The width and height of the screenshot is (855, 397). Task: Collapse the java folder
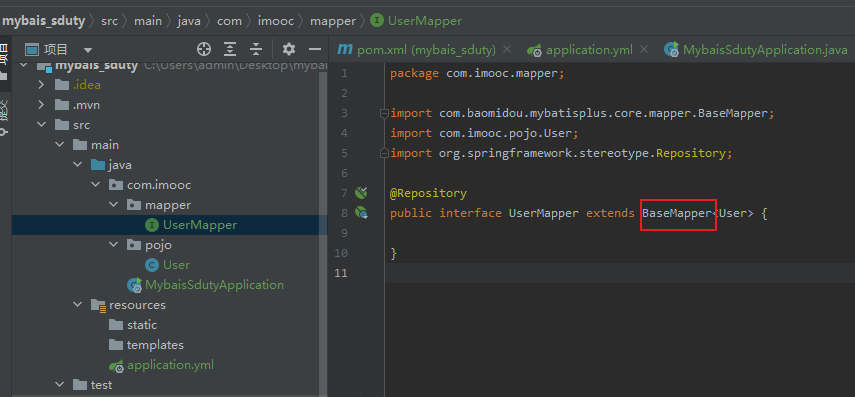point(77,165)
